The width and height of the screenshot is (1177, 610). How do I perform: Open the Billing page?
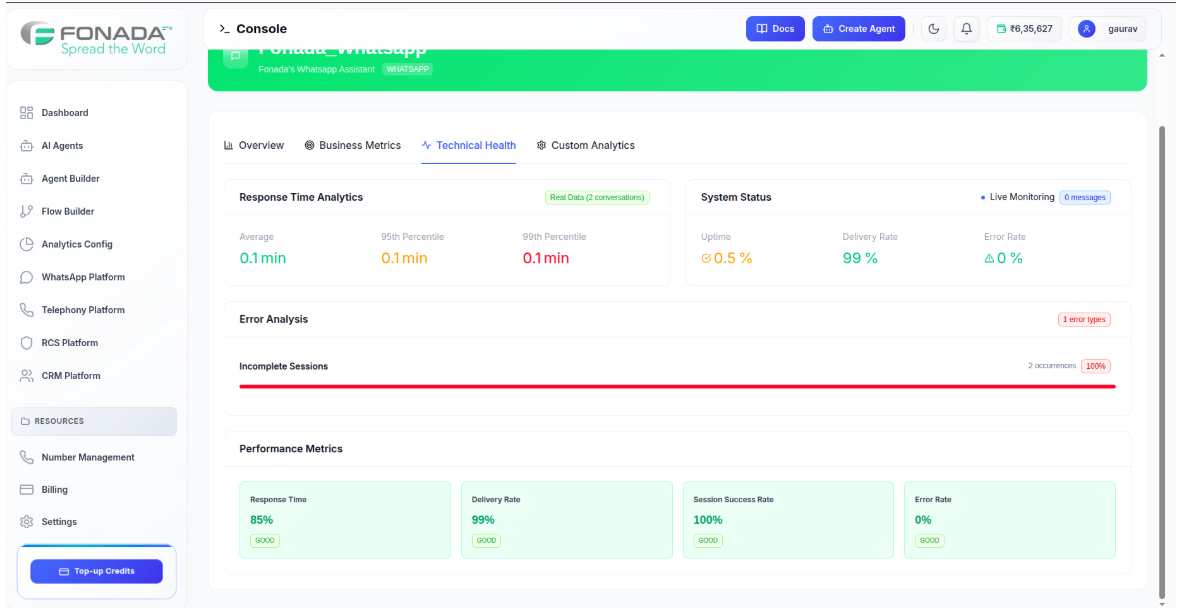54,489
